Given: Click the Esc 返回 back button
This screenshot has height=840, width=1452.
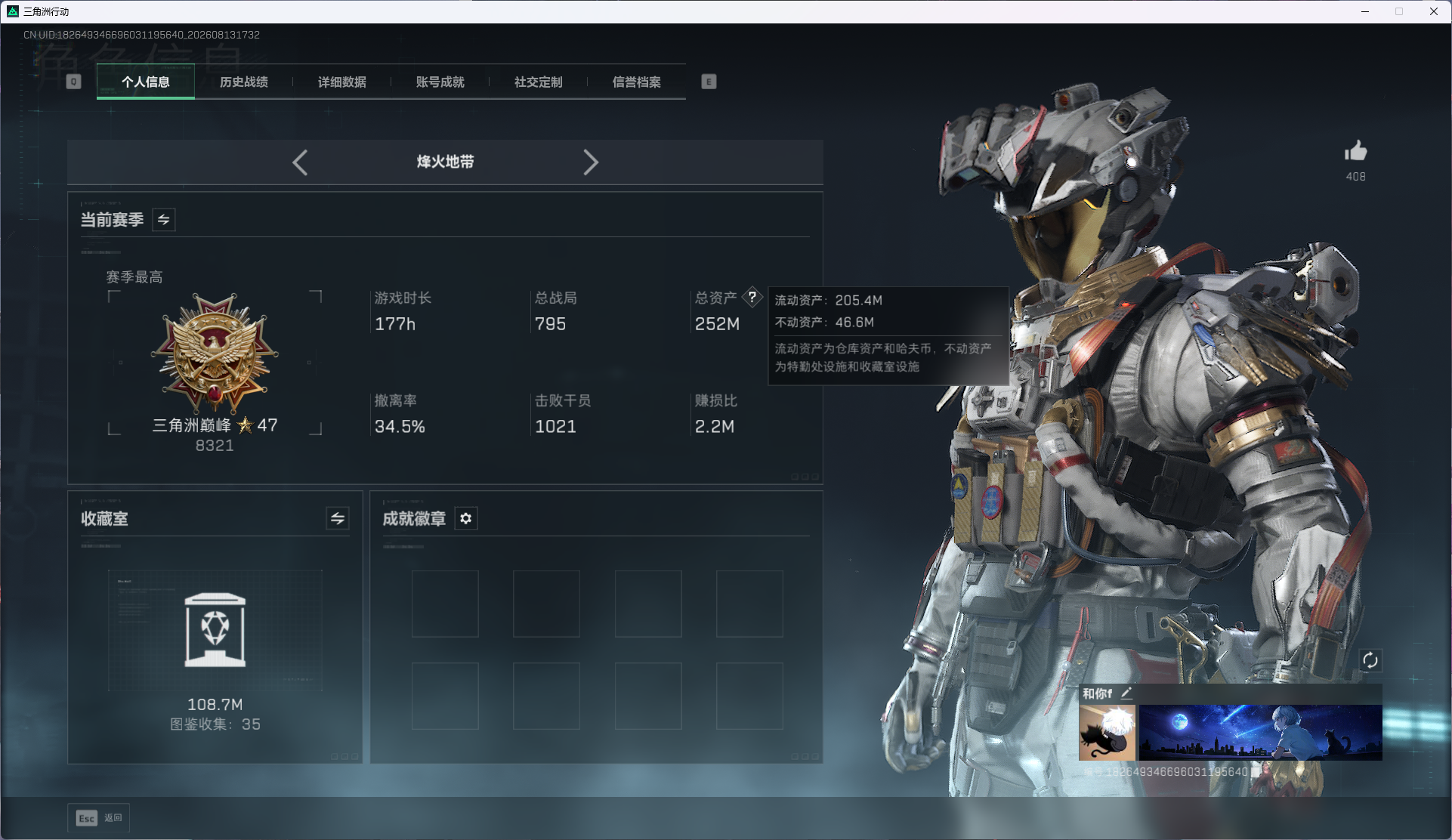Looking at the screenshot, I should click(x=99, y=818).
